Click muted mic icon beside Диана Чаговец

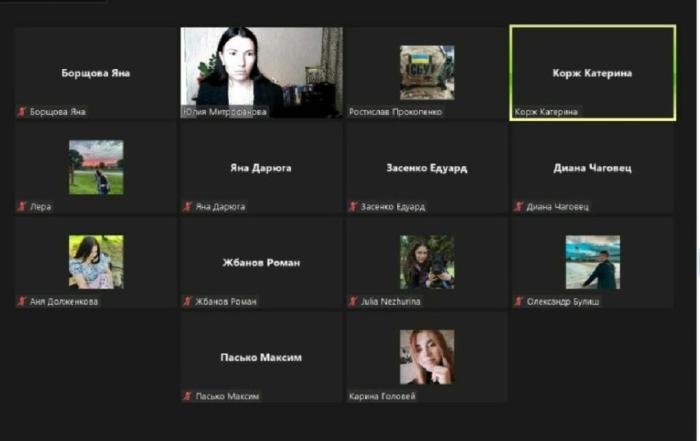(x=519, y=207)
